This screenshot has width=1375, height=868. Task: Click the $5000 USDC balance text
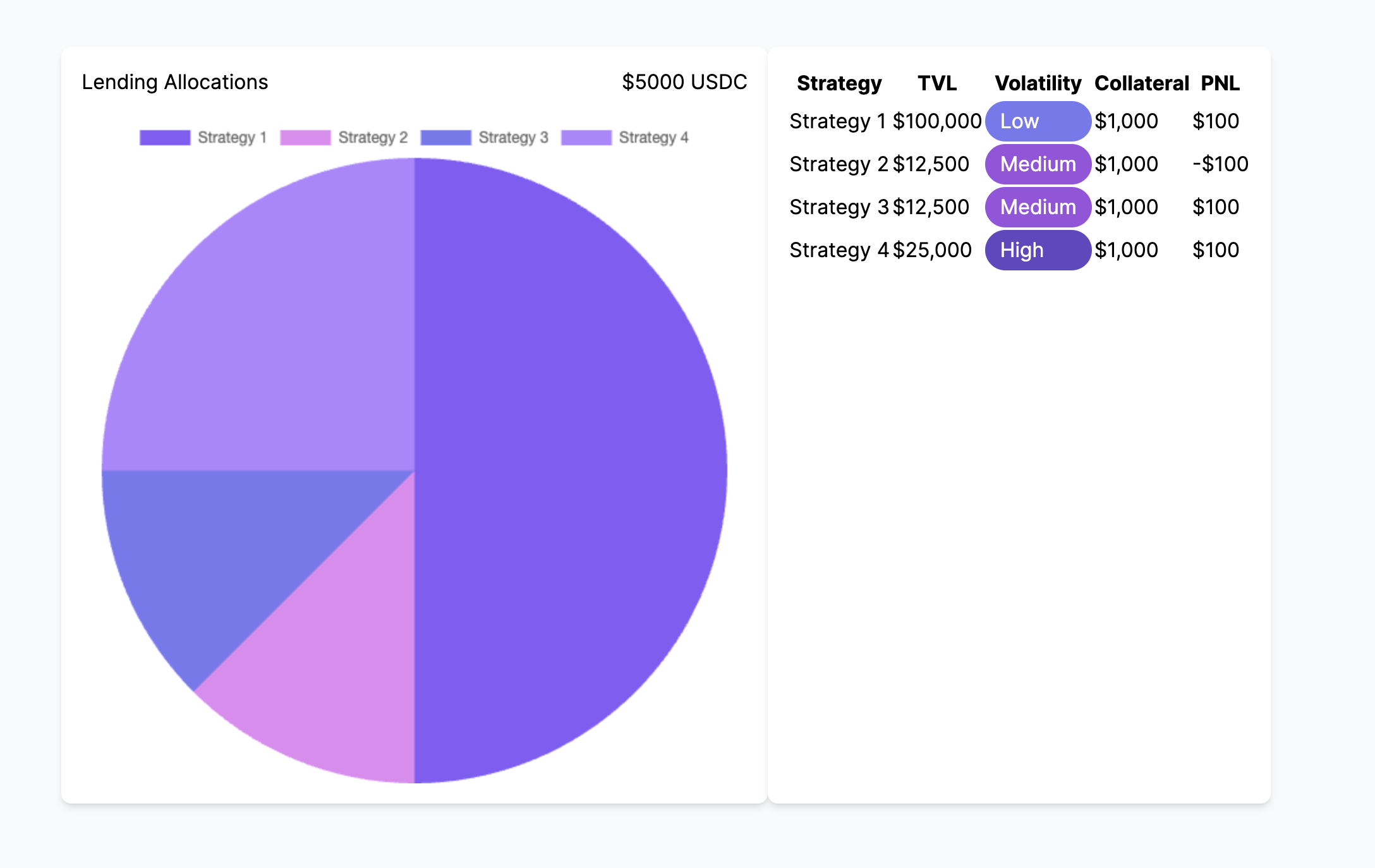click(x=684, y=82)
